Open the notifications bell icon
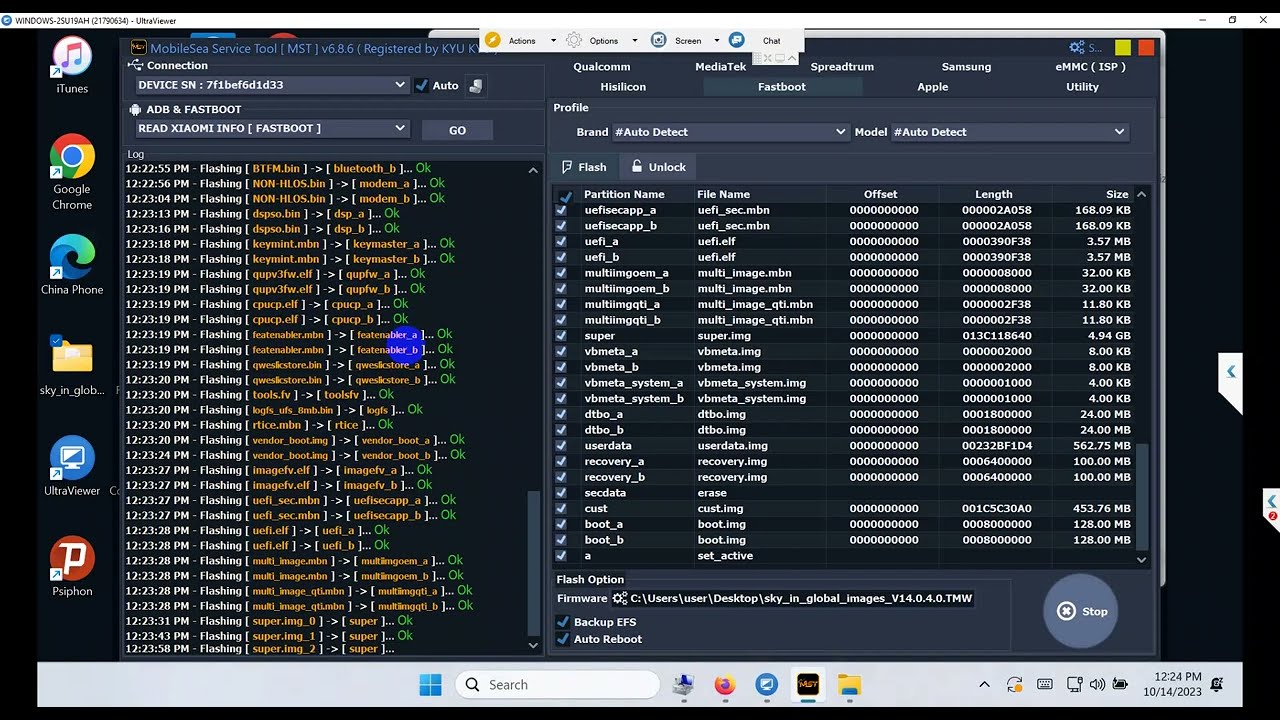 tap(1217, 685)
